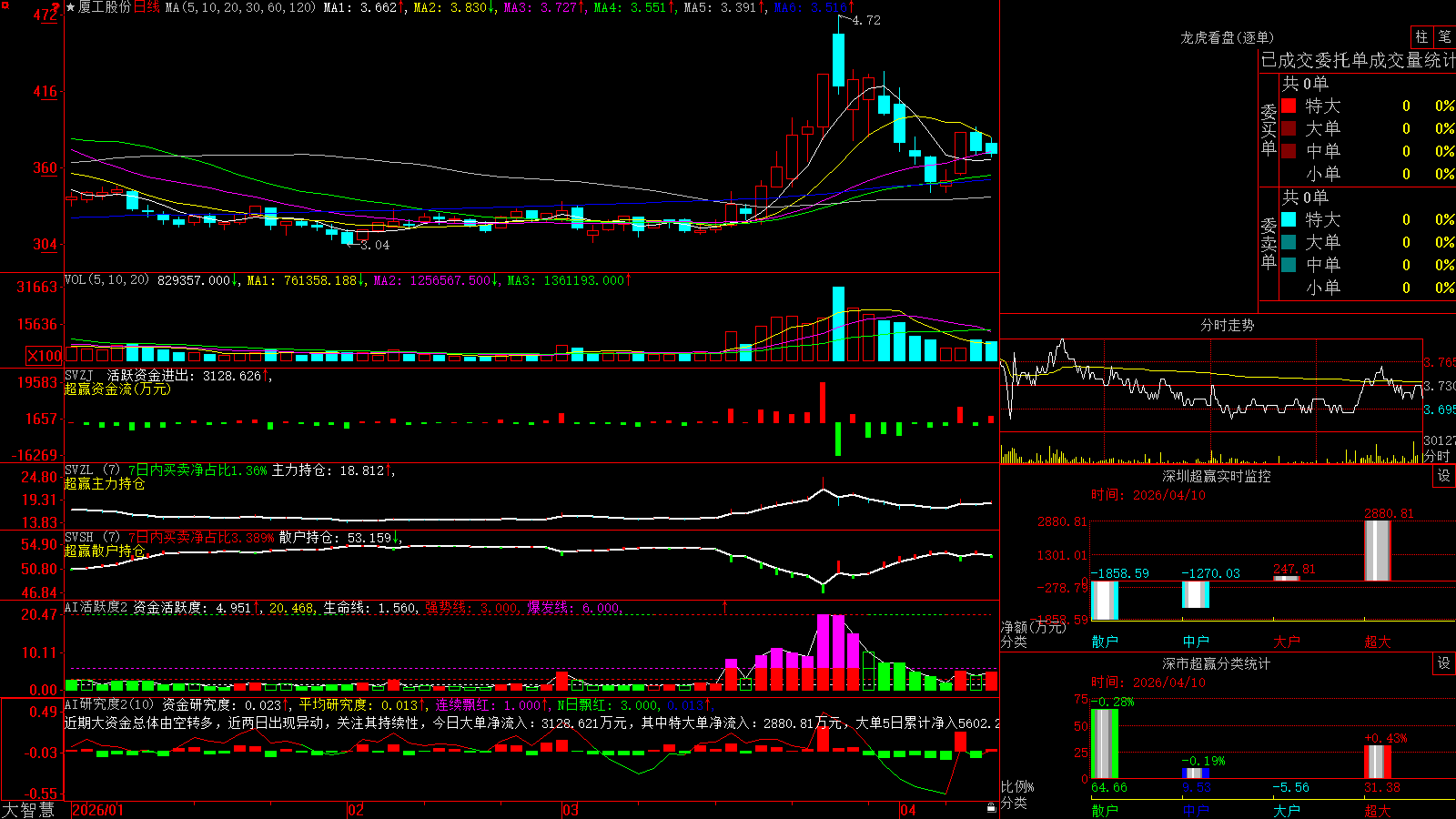Click the MA1: 3.662 value in header
The width and height of the screenshot is (1456, 819).
360,7
